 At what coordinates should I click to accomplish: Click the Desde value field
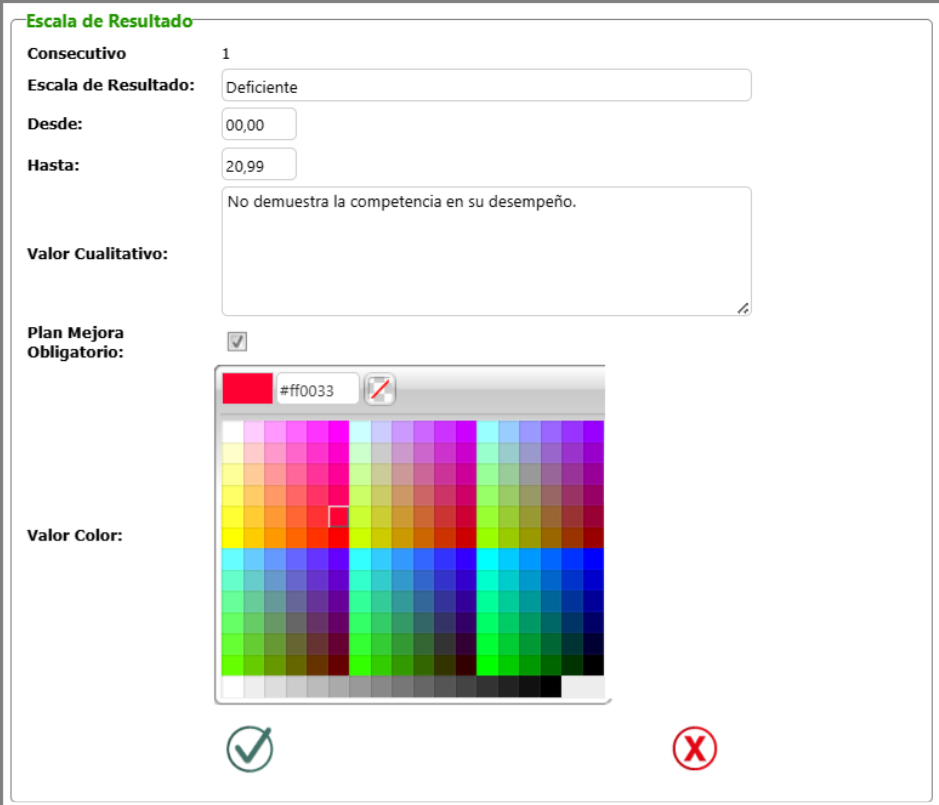(259, 124)
